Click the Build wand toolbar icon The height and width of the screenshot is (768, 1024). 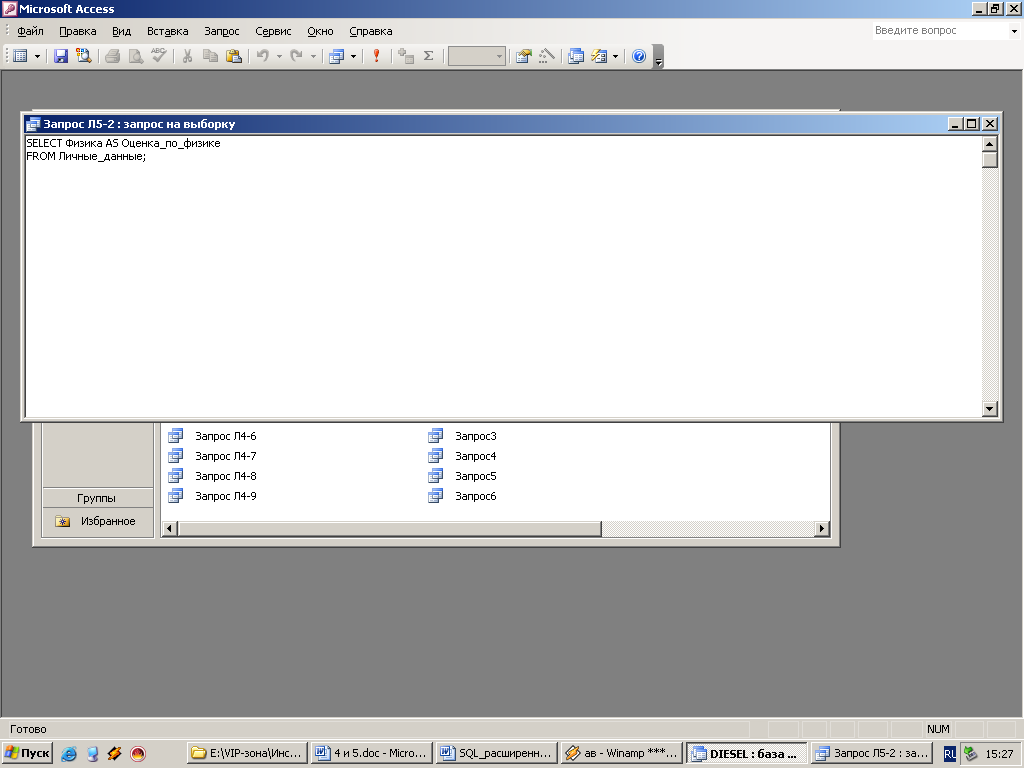click(547, 56)
